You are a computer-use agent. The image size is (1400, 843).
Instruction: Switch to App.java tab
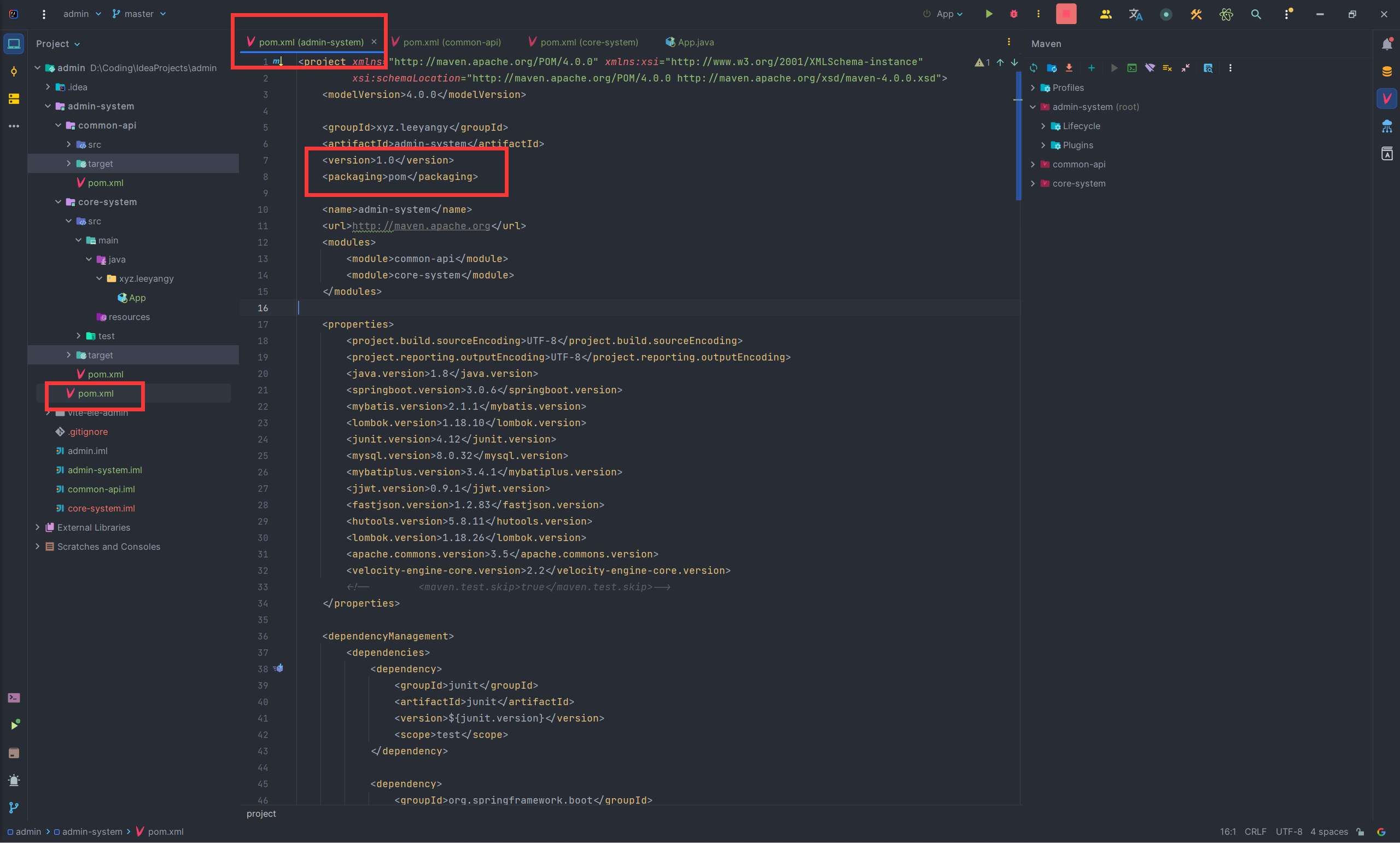690,42
